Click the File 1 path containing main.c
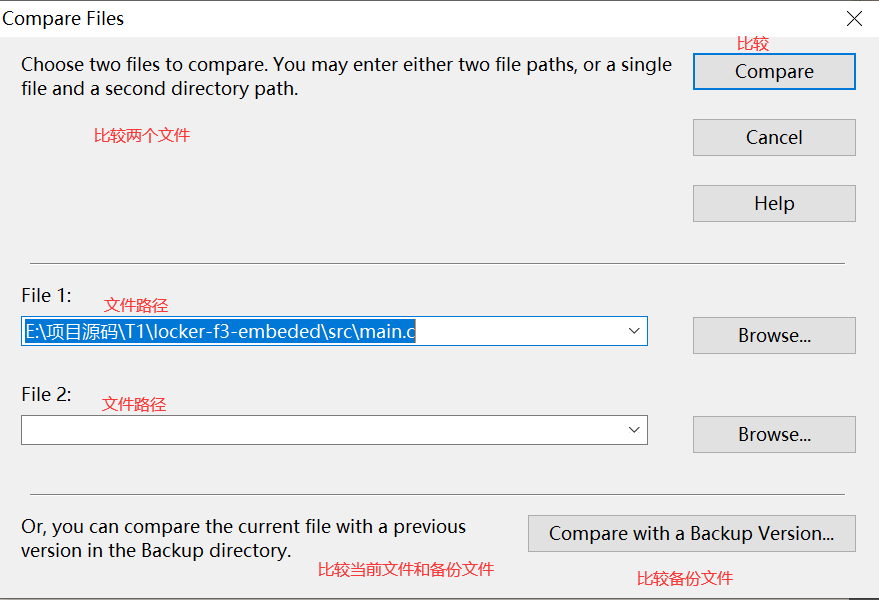879x600 pixels. click(x=220, y=332)
